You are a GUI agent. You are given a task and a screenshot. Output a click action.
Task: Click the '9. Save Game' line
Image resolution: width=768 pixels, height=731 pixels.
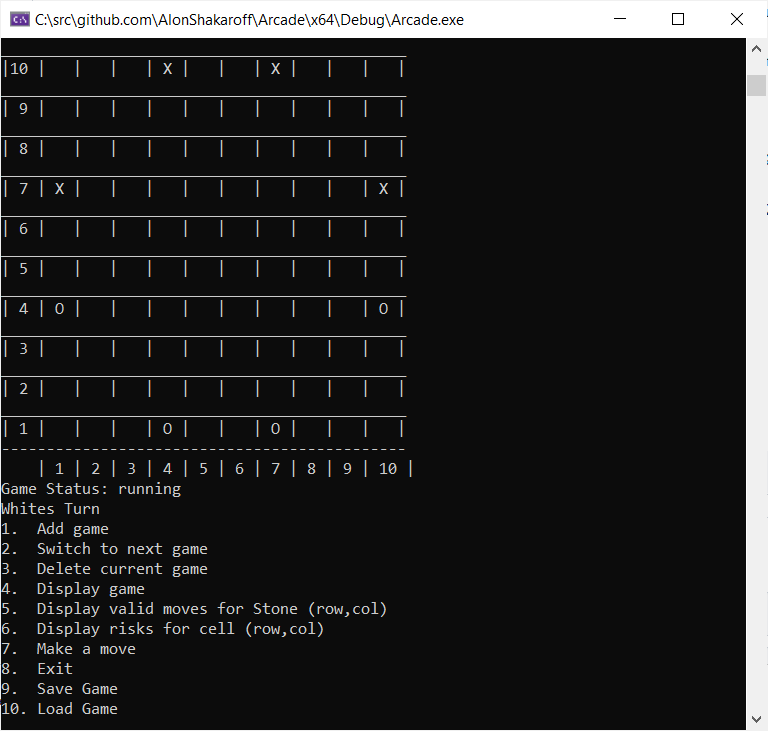pos(59,689)
